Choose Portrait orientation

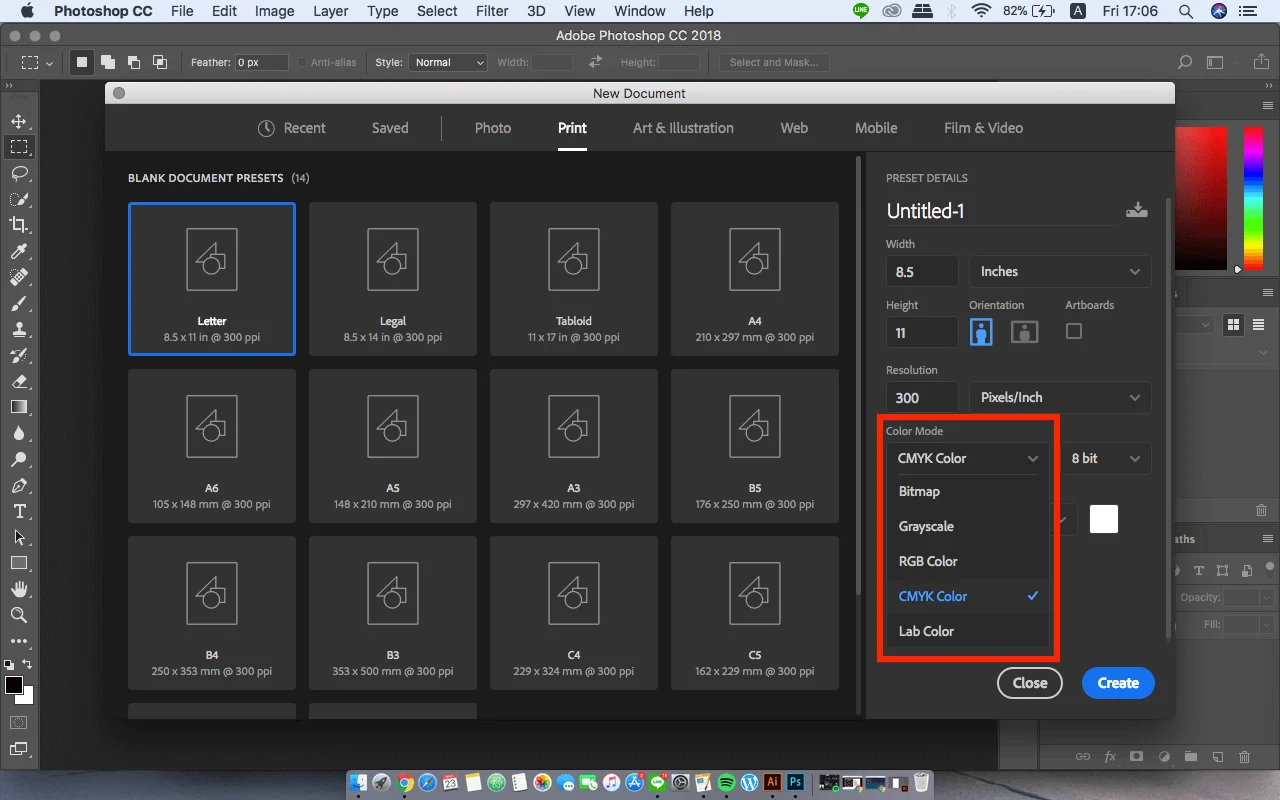[981, 332]
